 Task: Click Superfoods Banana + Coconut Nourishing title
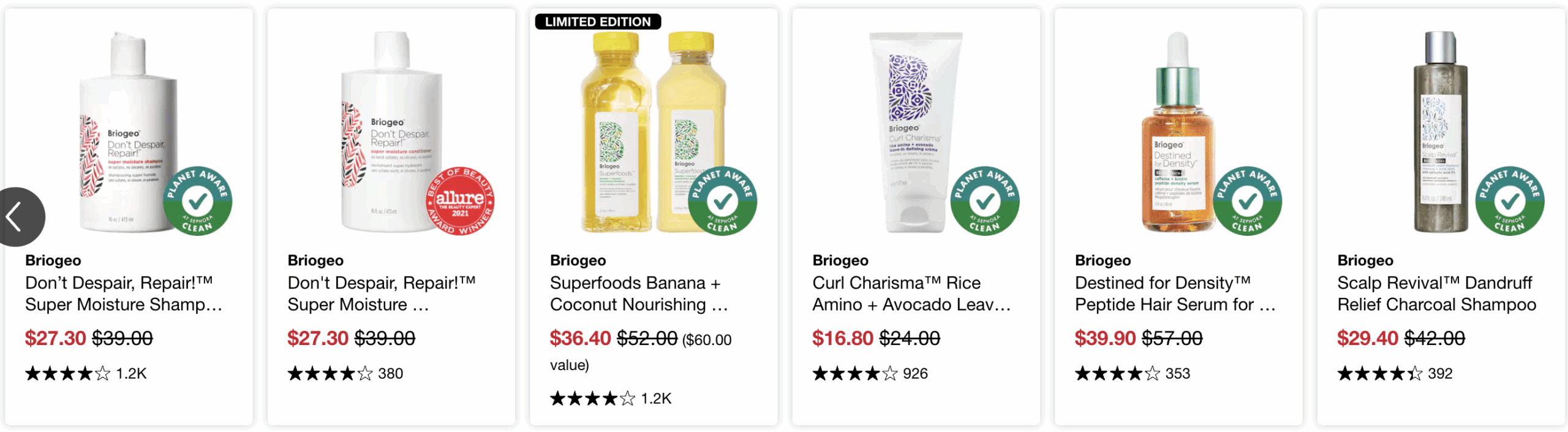(638, 294)
